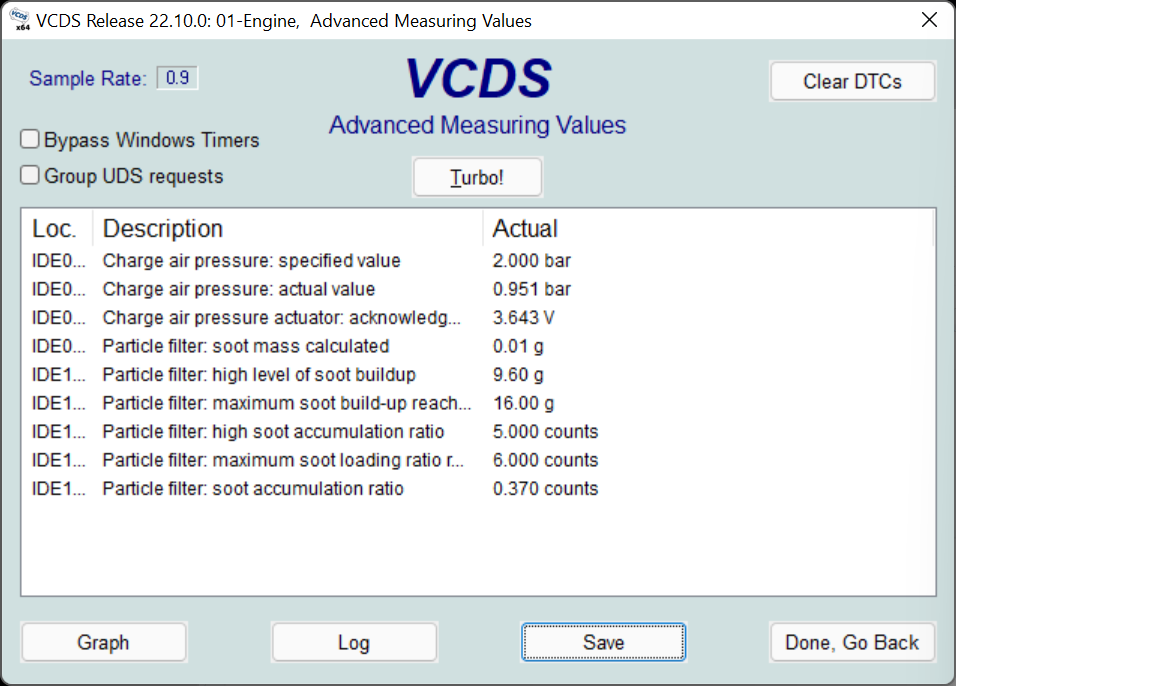The width and height of the screenshot is (1152, 686).
Task: Click the 2.000 bar value
Action: pos(532,261)
